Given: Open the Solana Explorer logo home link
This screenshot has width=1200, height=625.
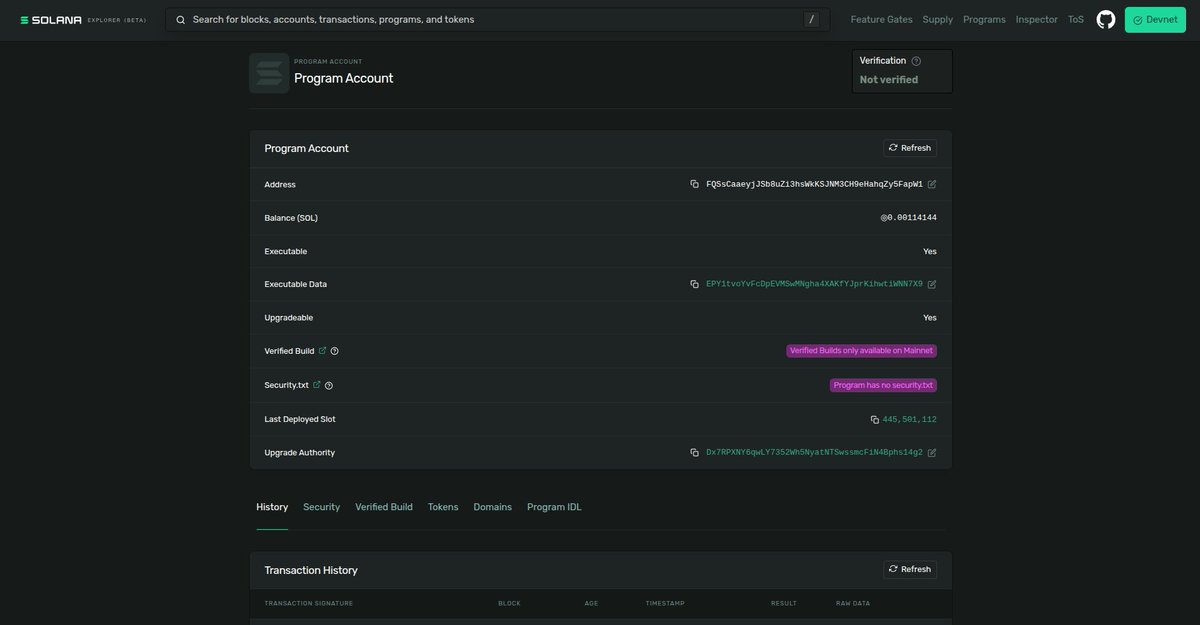Looking at the screenshot, I should [84, 20].
